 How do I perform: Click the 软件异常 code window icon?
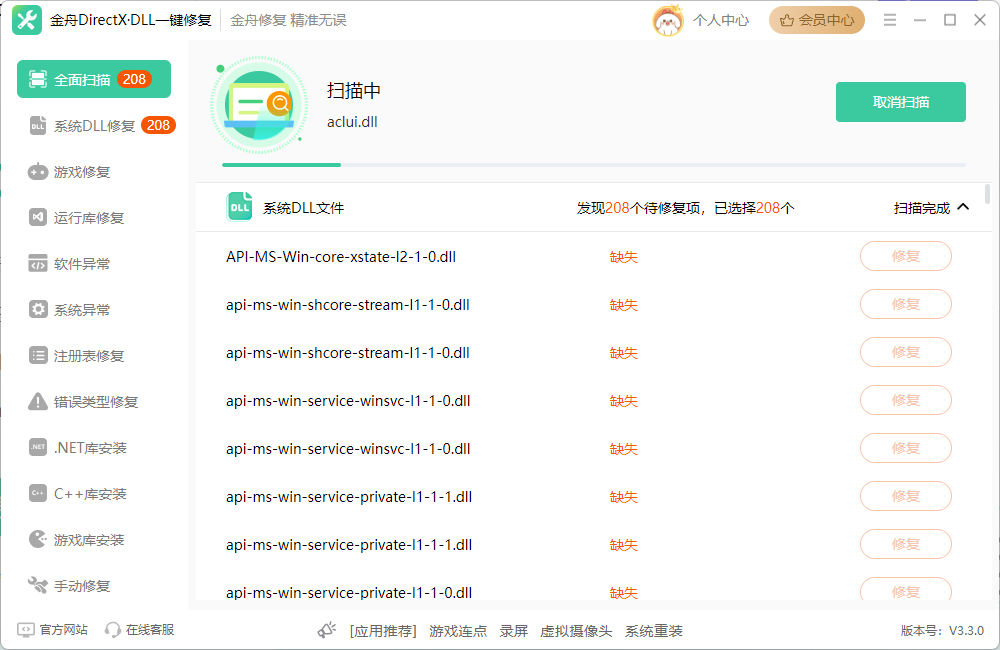38,263
